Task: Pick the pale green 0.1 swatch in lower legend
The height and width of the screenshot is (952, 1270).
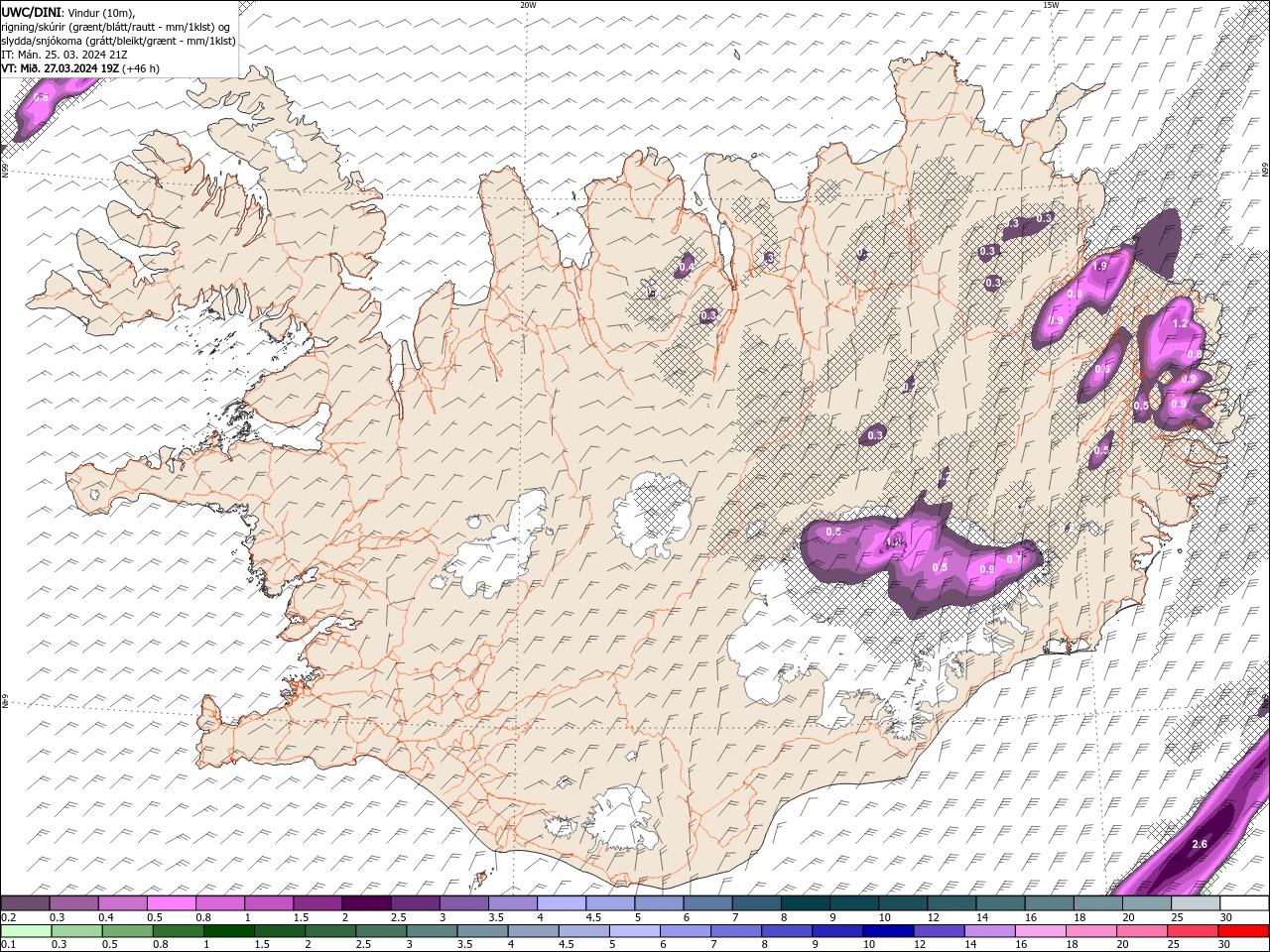Action: (26, 931)
